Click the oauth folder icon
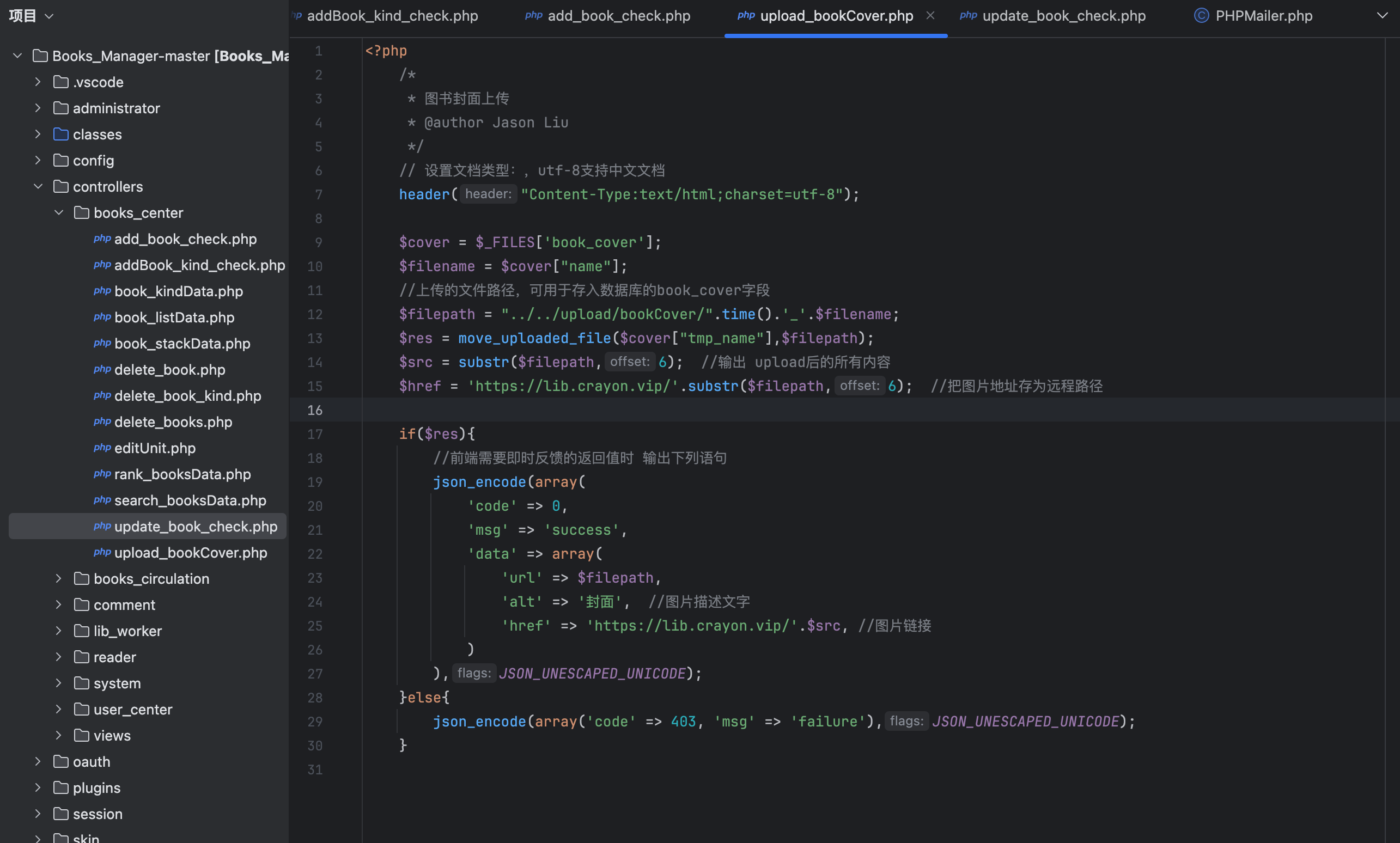Image resolution: width=1400 pixels, height=843 pixels. click(61, 762)
